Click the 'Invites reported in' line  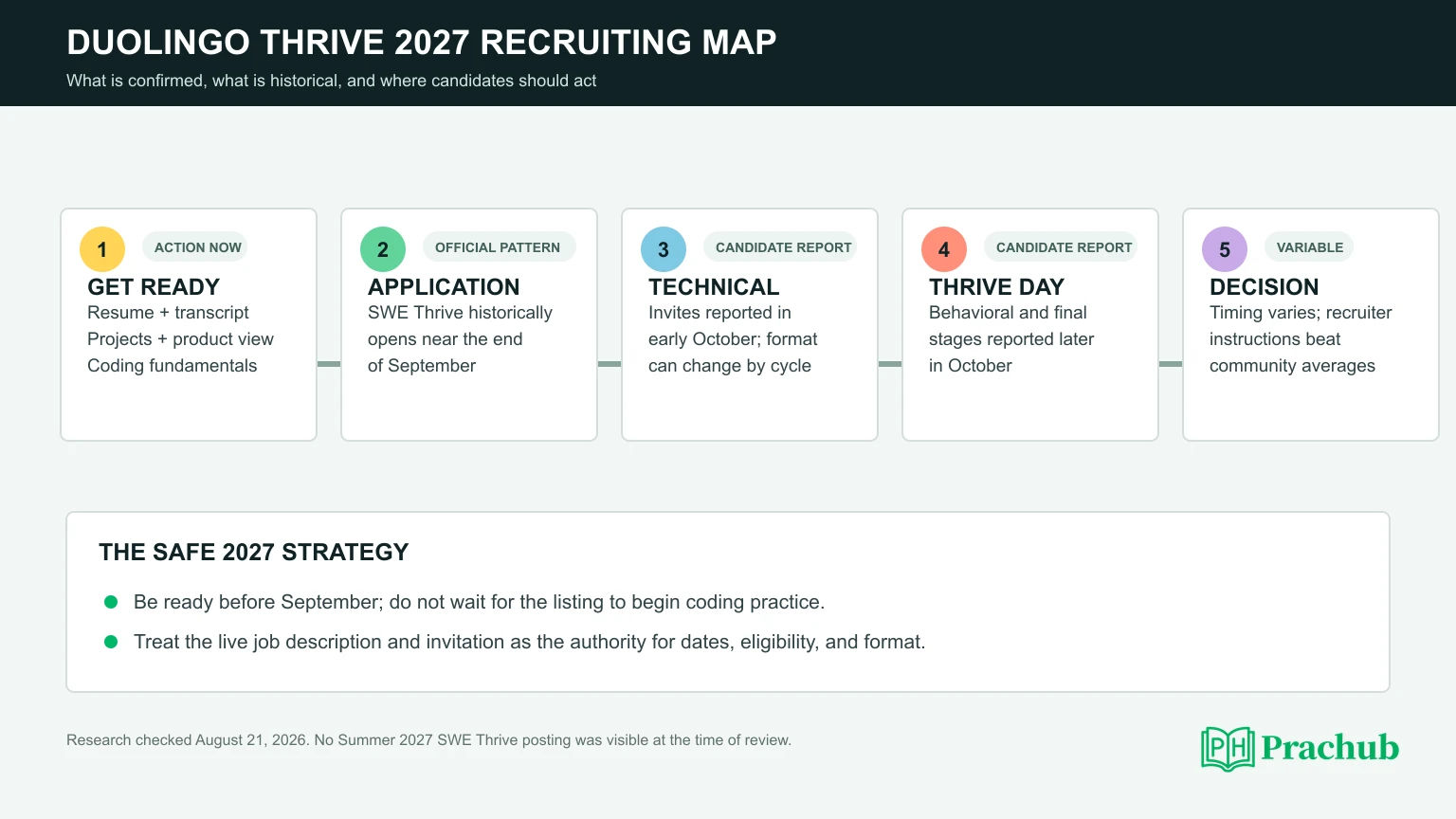719,313
